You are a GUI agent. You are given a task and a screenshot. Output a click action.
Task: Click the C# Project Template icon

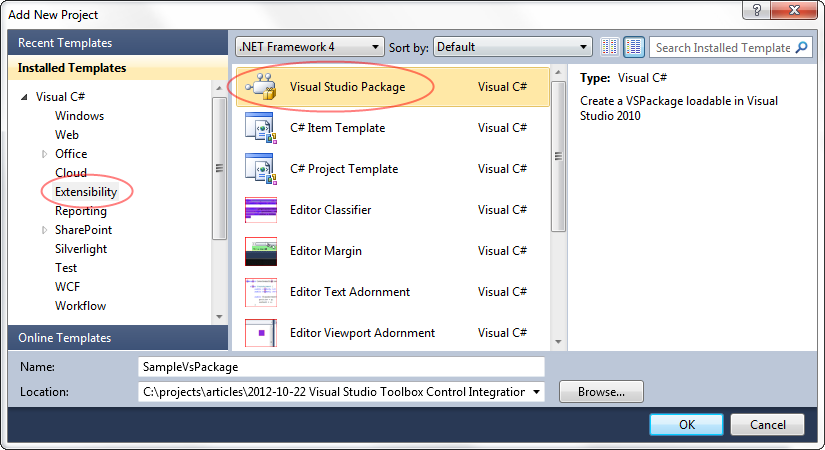click(x=261, y=169)
